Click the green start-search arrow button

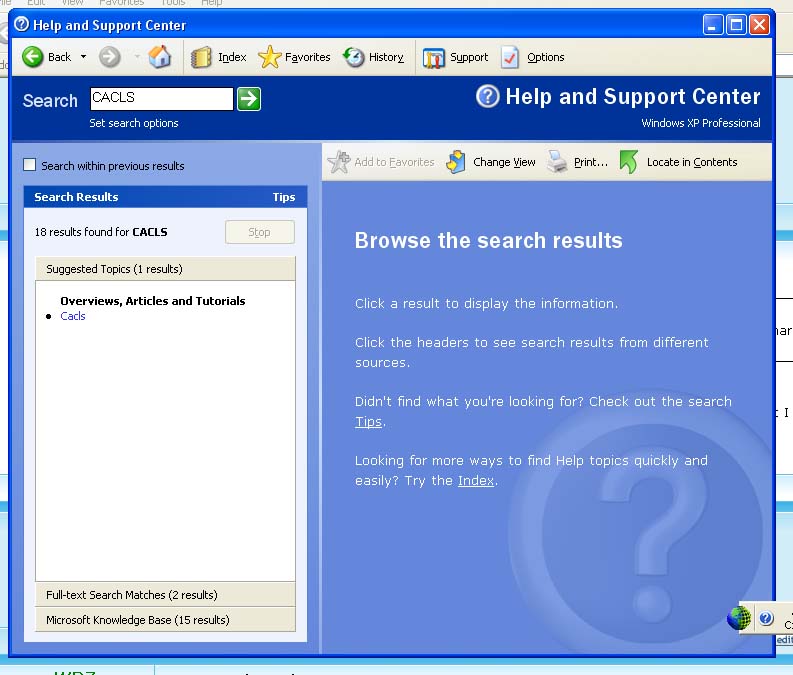coord(249,99)
